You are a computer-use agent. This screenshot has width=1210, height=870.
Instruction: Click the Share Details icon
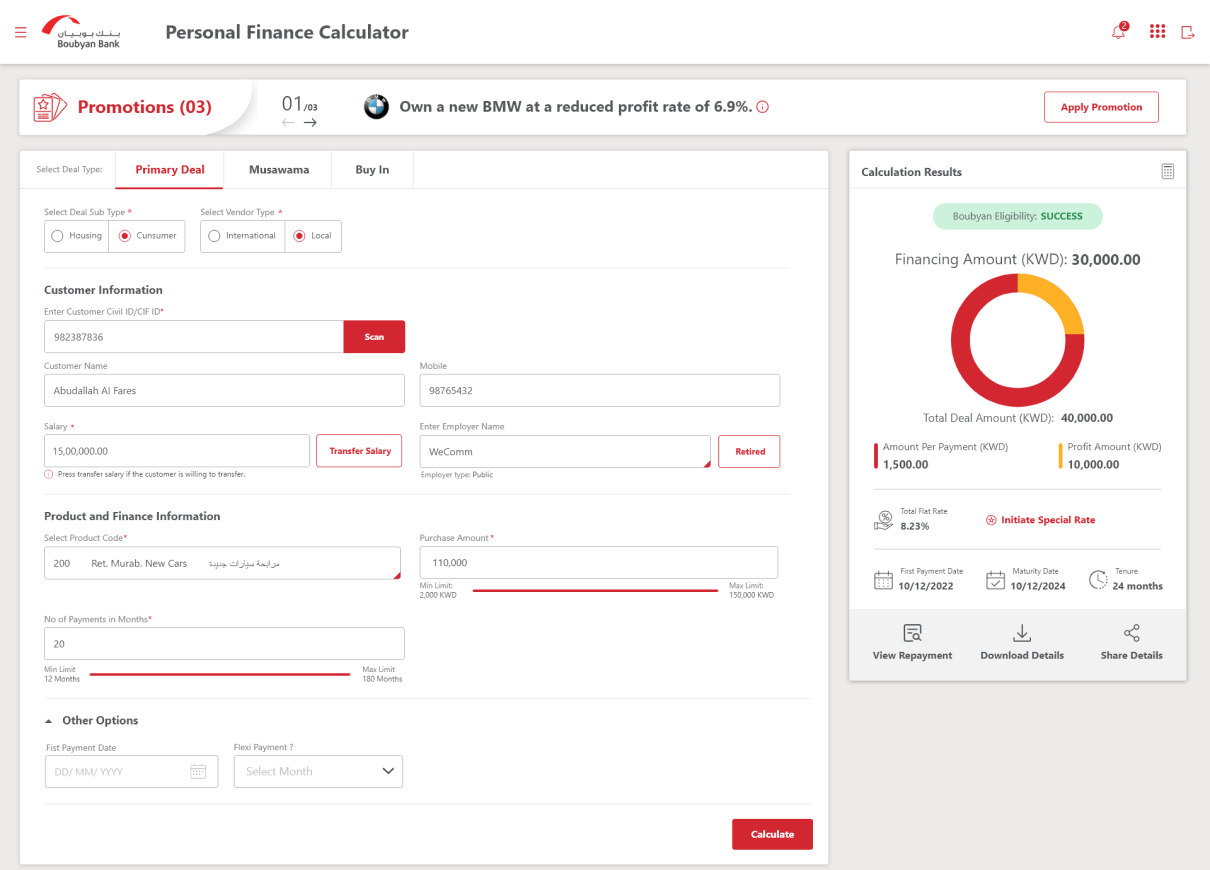(x=1132, y=634)
